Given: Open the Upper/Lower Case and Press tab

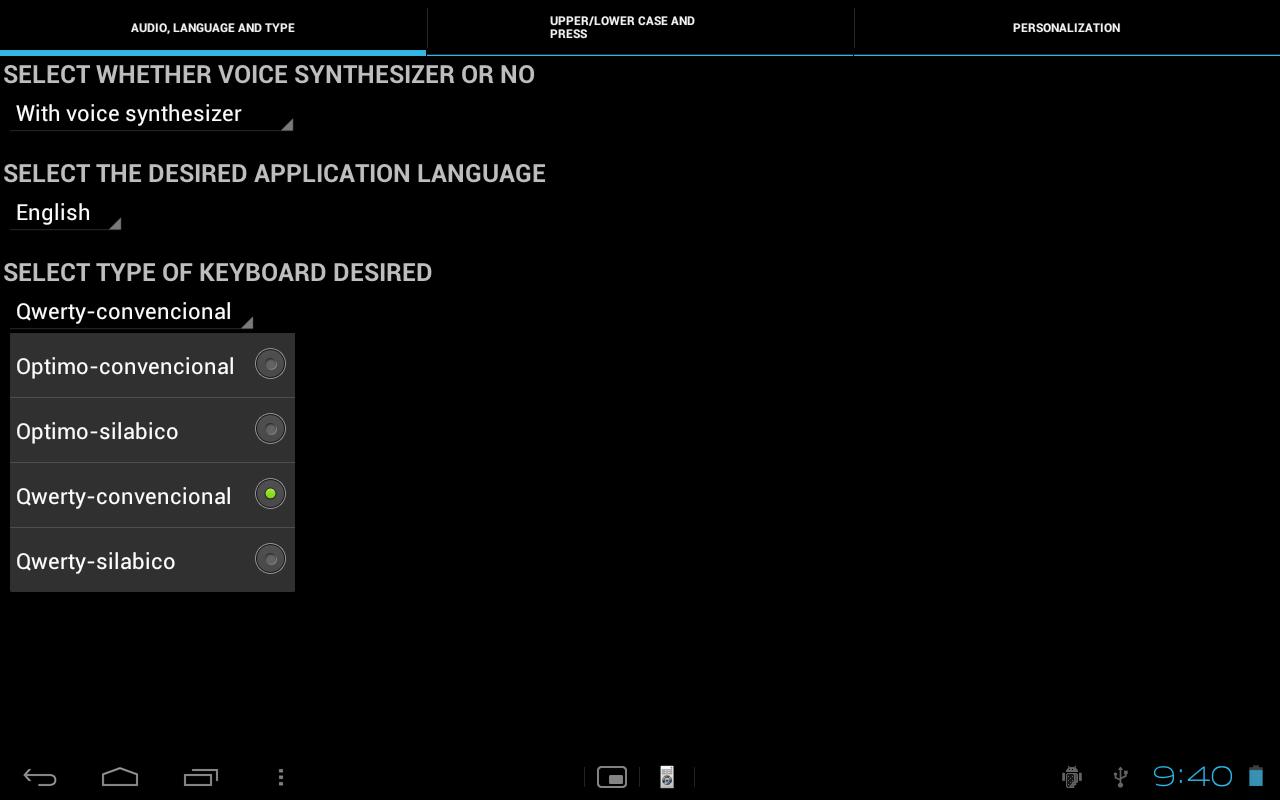Looking at the screenshot, I should 640,28.
